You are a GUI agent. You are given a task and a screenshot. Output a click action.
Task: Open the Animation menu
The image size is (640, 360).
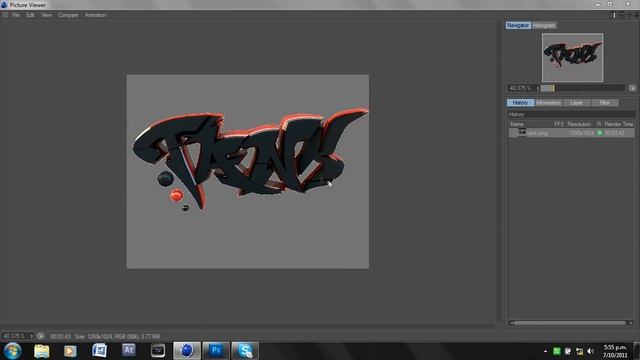click(96, 15)
